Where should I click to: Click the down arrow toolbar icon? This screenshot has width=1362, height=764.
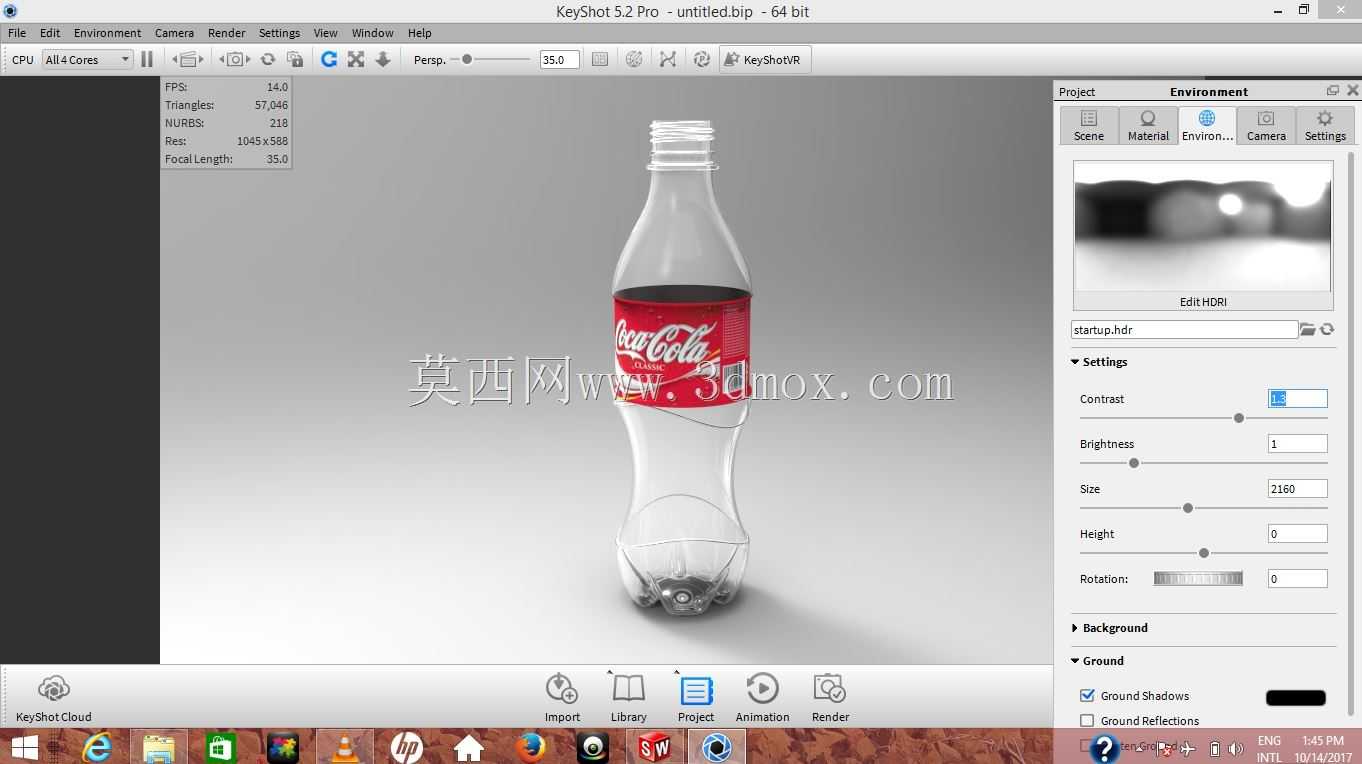click(x=383, y=59)
